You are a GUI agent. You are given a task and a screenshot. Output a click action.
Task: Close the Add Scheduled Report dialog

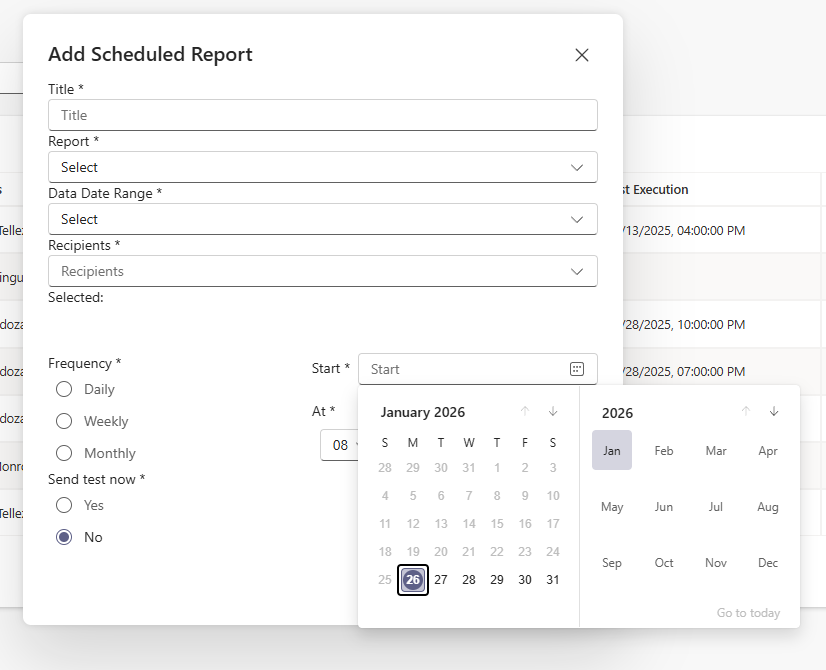pyautogui.click(x=582, y=55)
